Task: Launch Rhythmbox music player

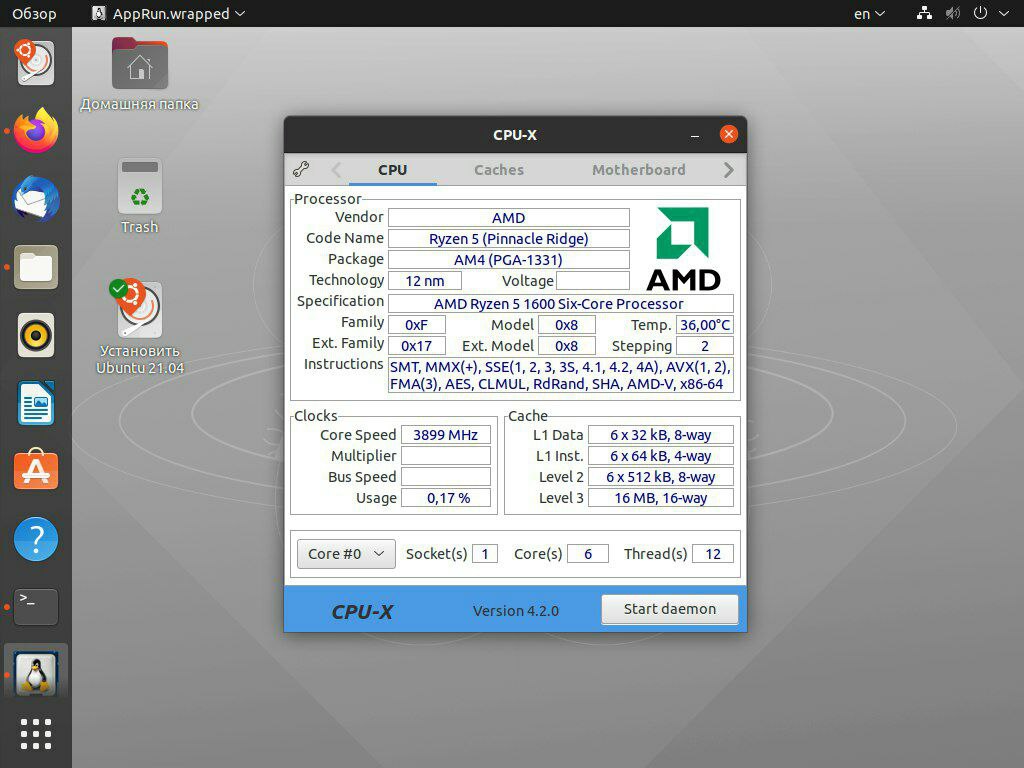Action: pyautogui.click(x=36, y=336)
